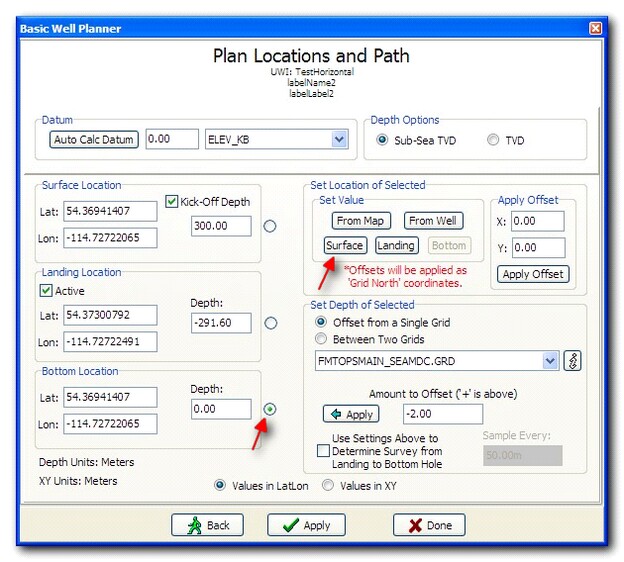This screenshot has height=562, width=624.
Task: Uncheck the Active landing location checkbox
Action: point(46,291)
